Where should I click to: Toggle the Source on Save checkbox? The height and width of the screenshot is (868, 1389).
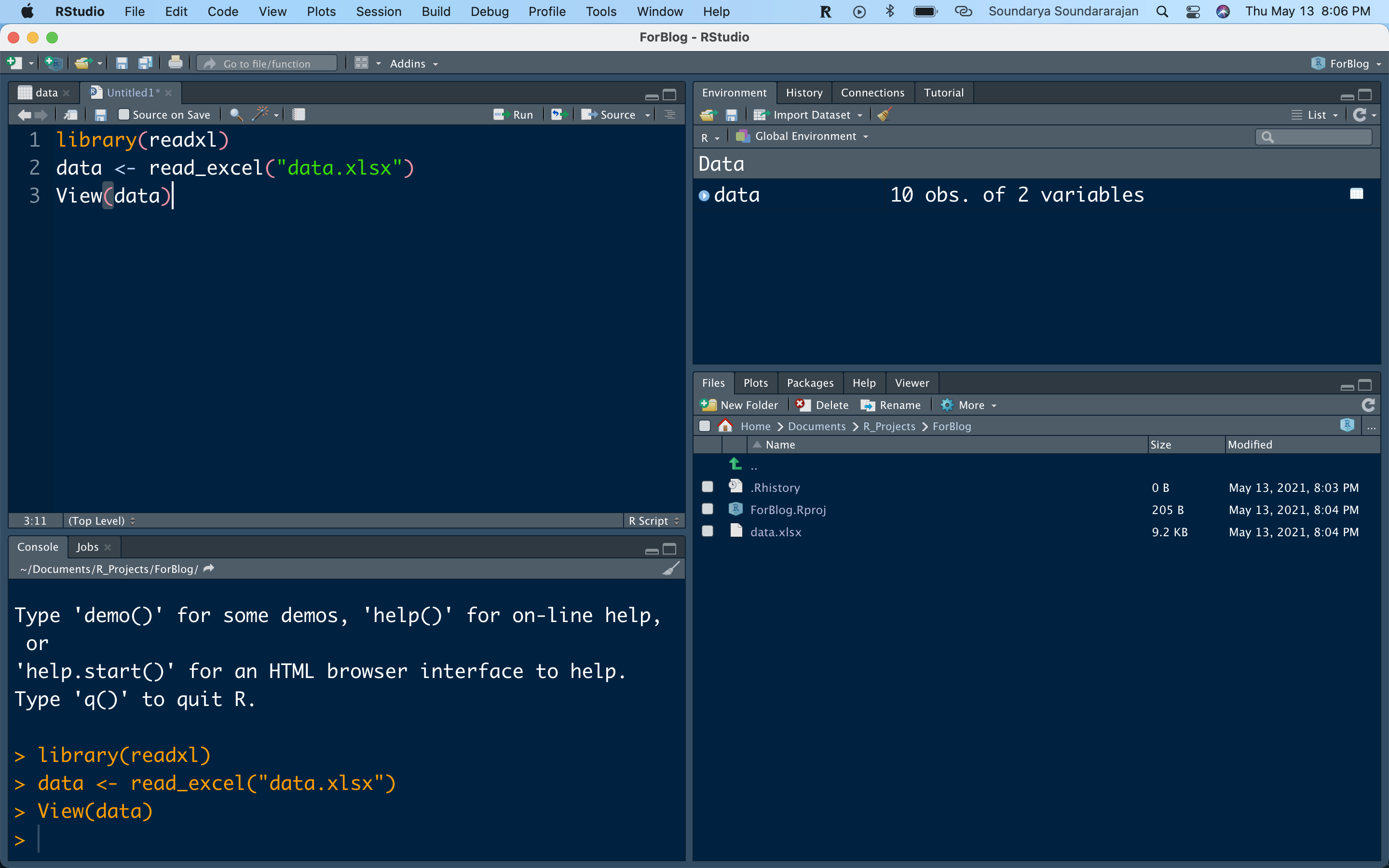point(123,114)
